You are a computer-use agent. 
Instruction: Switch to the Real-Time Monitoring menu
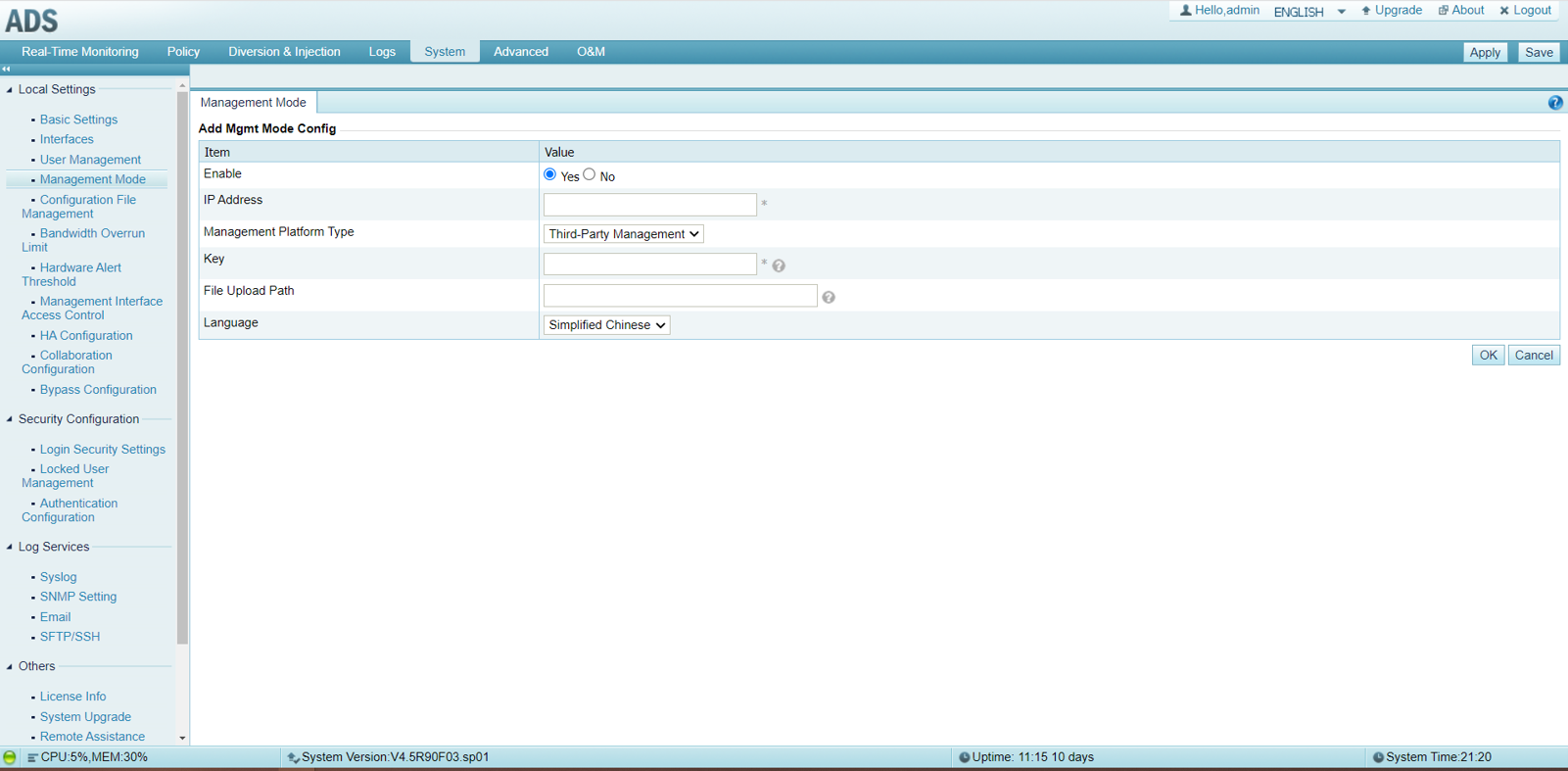click(x=80, y=52)
